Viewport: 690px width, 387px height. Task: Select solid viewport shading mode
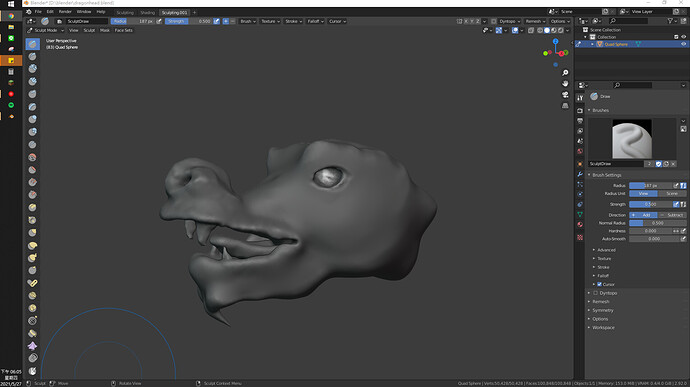tap(547, 30)
